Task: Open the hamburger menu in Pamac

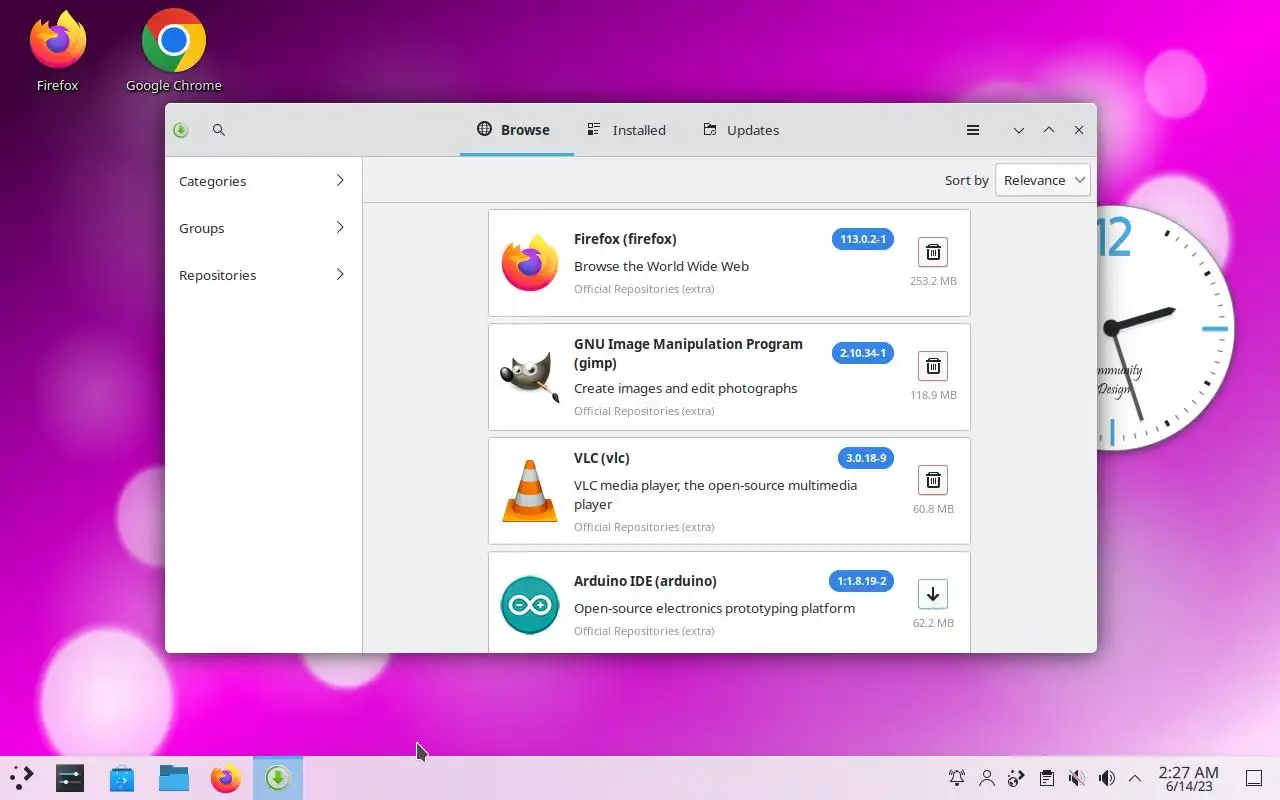Action: point(972,130)
